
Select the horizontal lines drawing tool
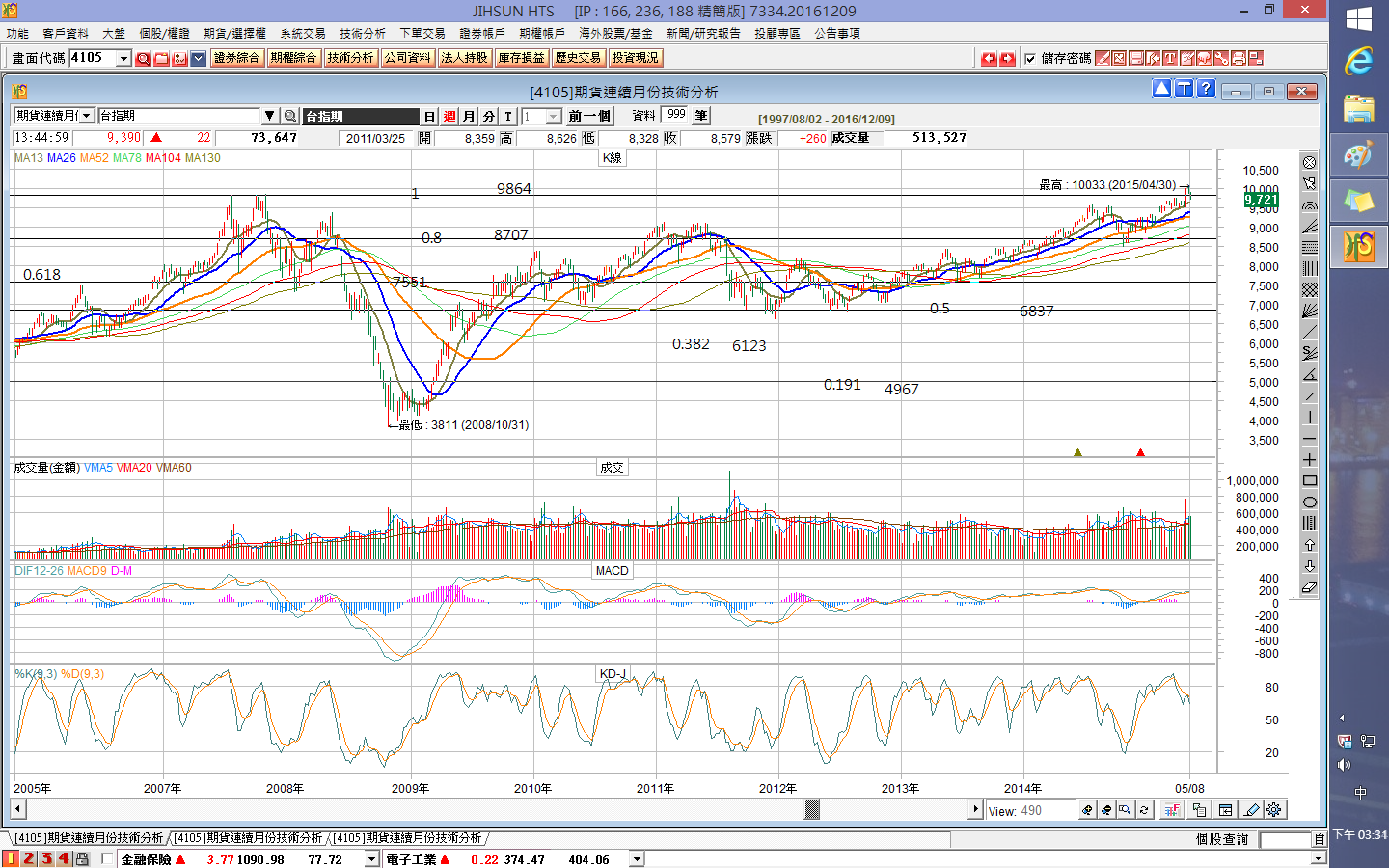(x=1309, y=247)
